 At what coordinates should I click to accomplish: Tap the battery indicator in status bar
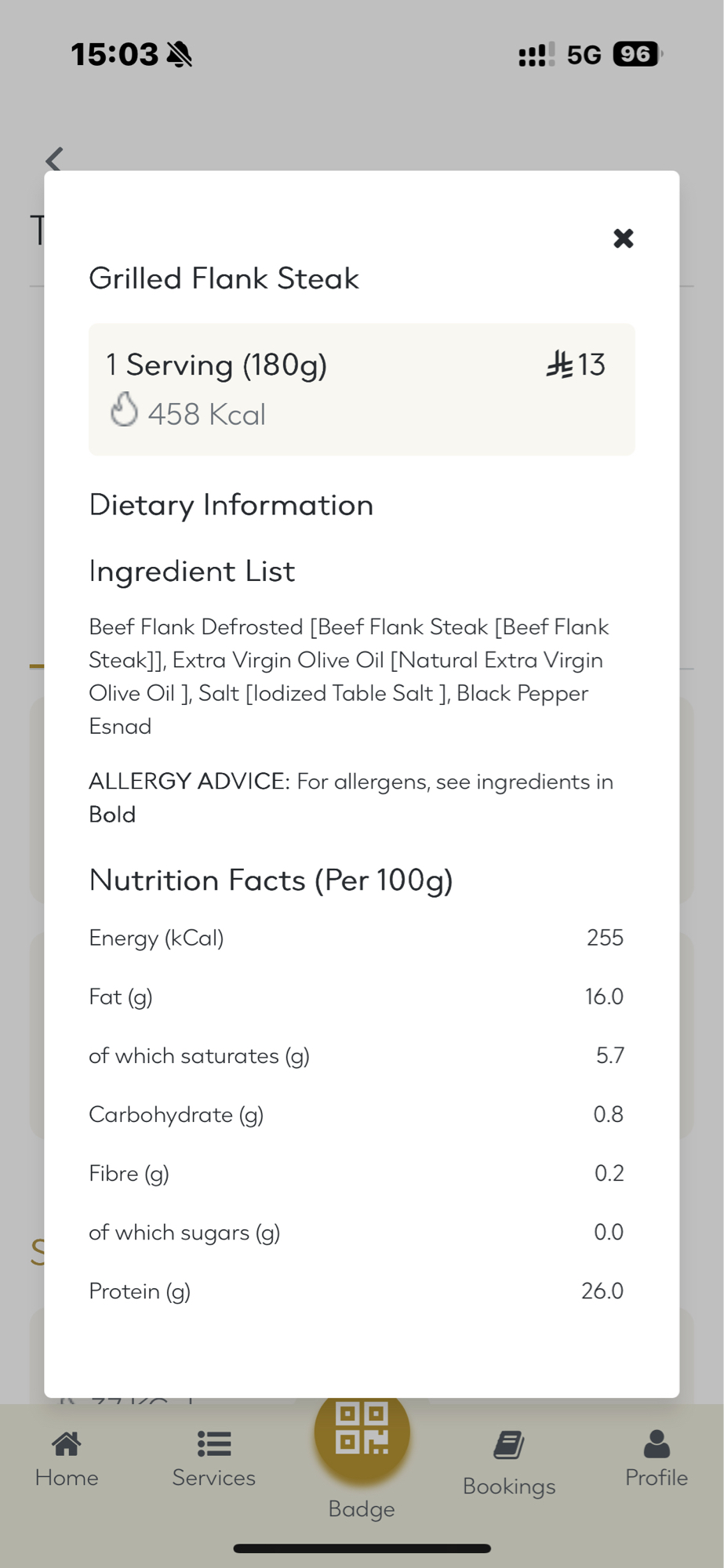(x=637, y=54)
